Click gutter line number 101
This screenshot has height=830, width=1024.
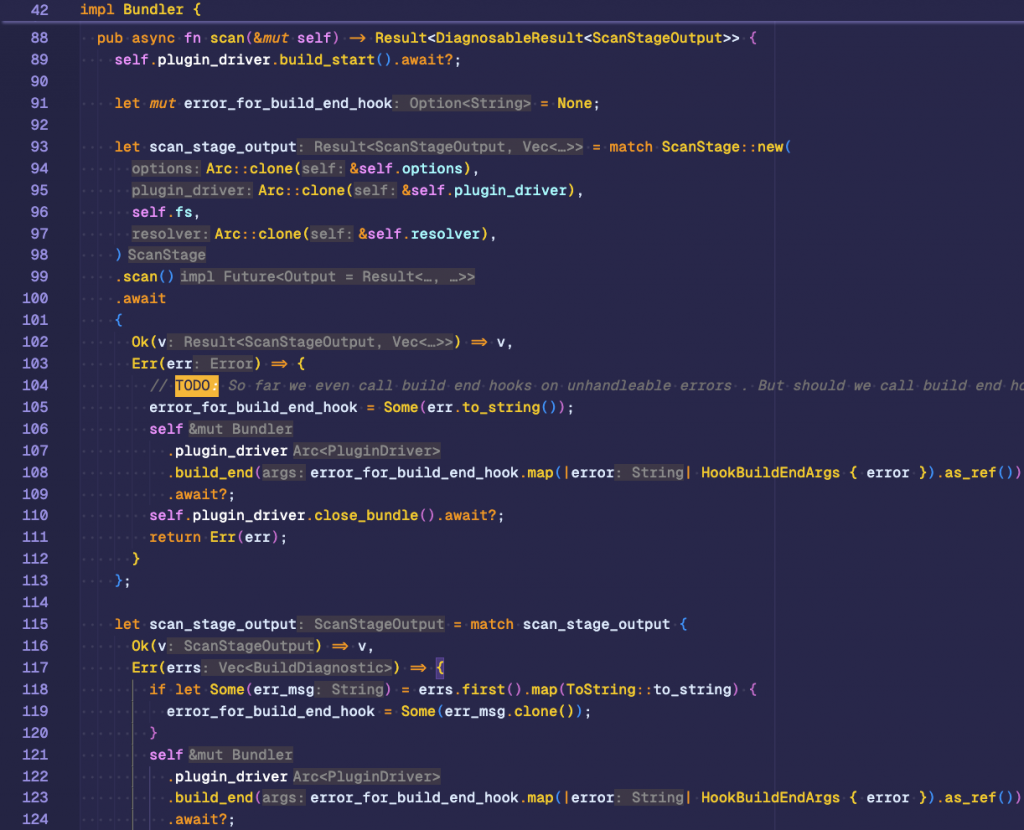click(x=35, y=320)
